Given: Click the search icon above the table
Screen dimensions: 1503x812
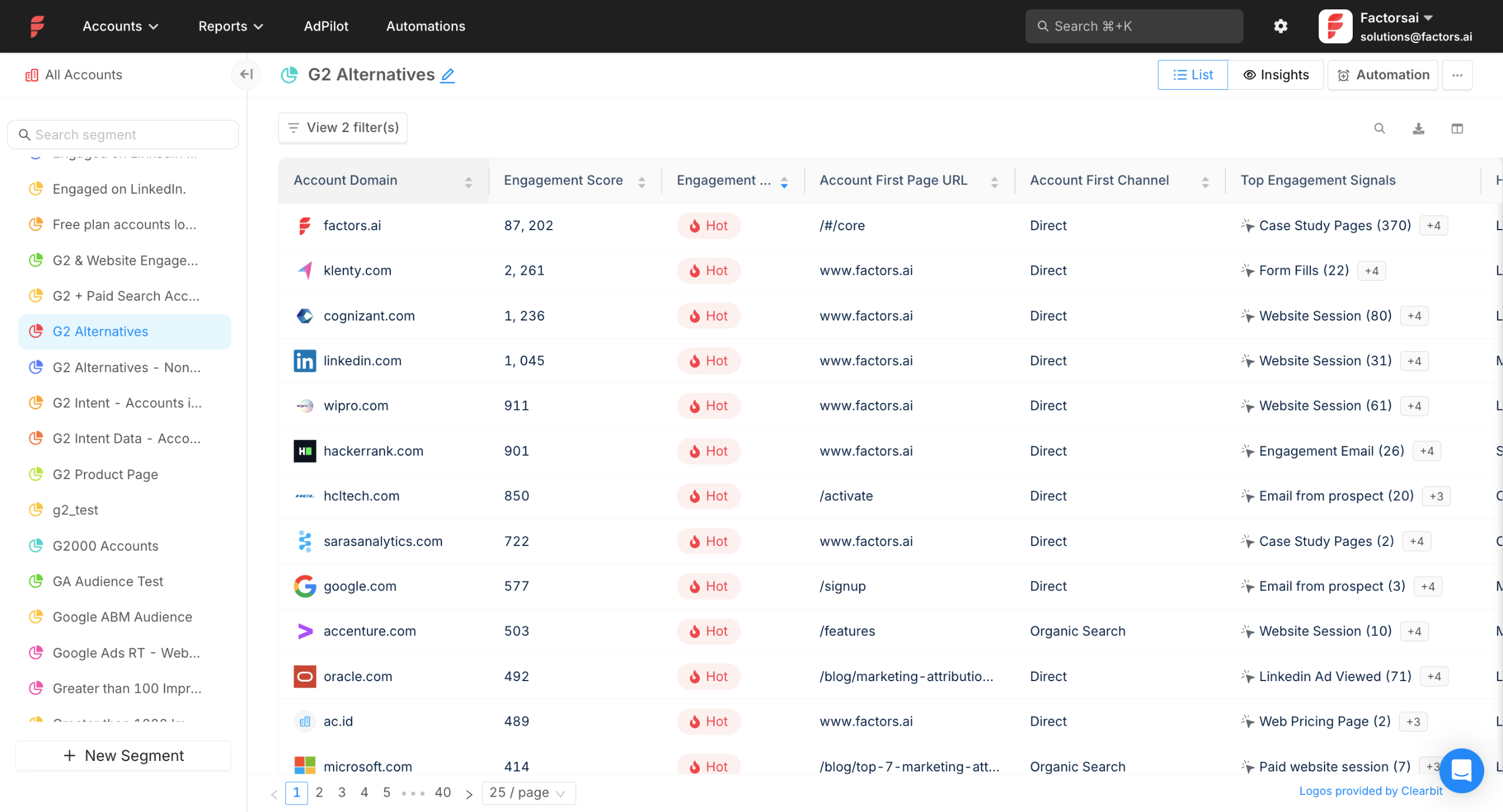Looking at the screenshot, I should click(1380, 128).
